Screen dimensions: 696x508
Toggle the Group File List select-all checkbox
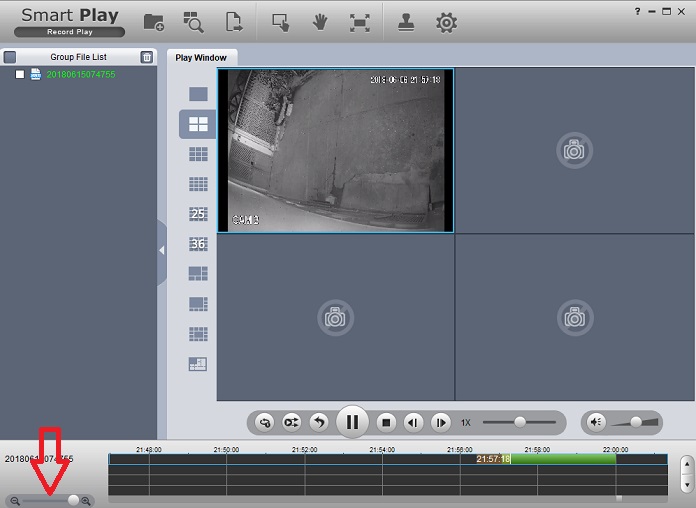tap(10, 57)
